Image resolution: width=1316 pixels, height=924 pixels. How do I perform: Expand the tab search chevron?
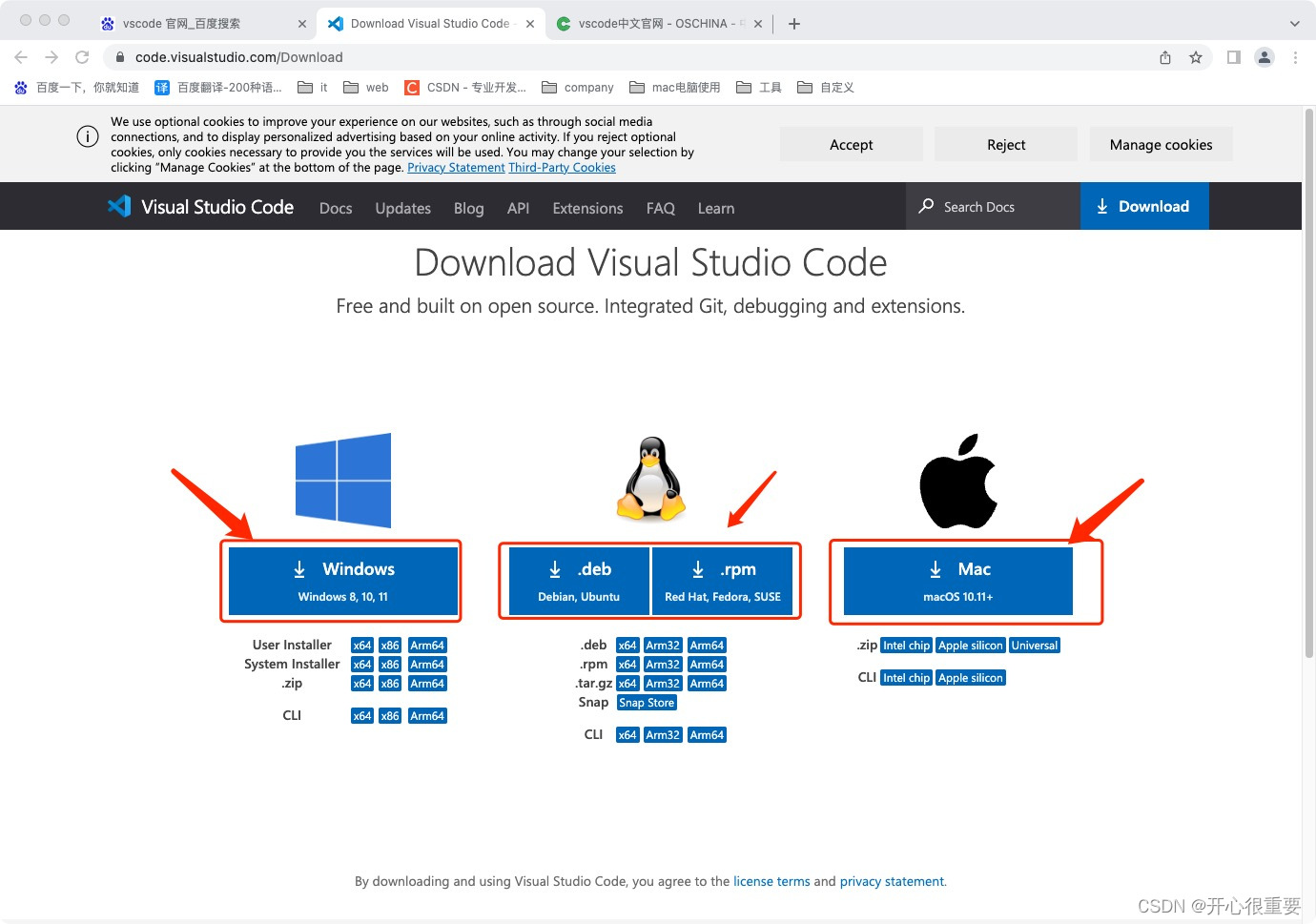click(1294, 24)
